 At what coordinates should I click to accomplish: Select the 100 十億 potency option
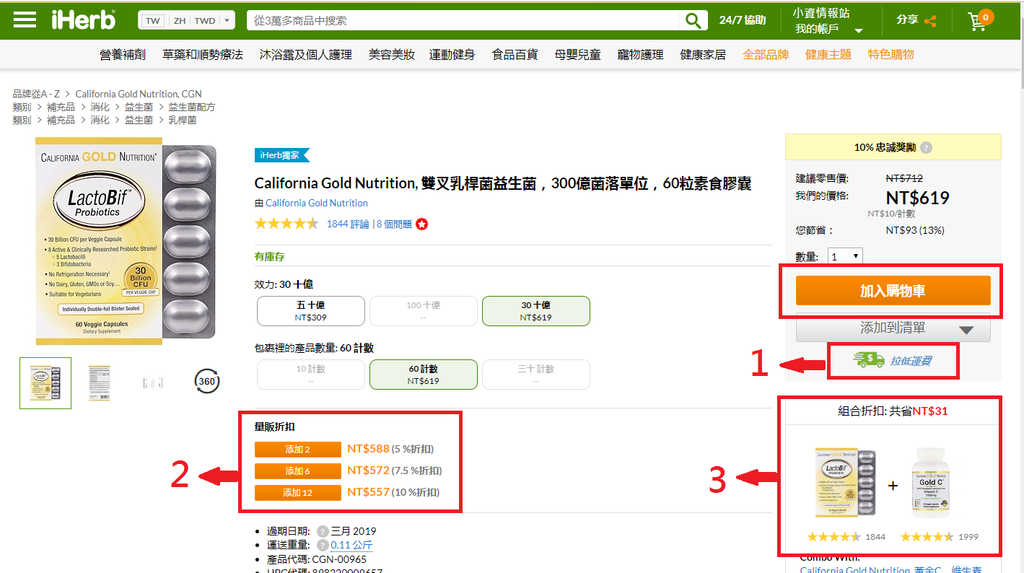point(423,311)
